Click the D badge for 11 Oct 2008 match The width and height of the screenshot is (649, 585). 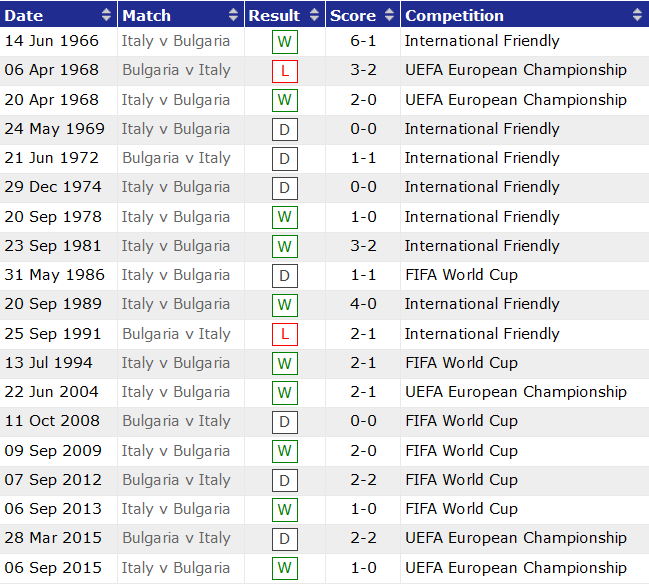coord(284,422)
